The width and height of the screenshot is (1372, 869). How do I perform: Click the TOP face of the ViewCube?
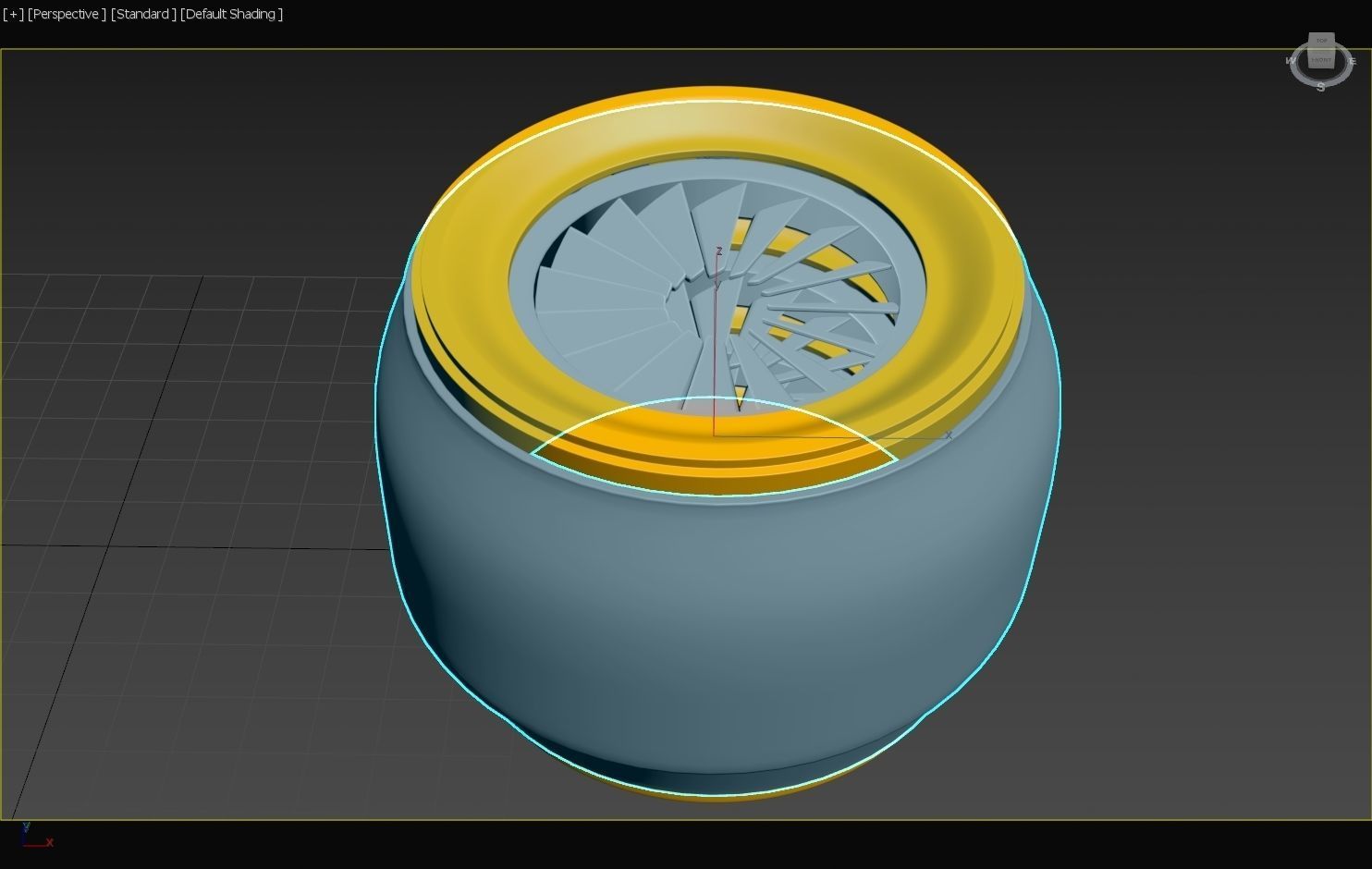click(1321, 42)
